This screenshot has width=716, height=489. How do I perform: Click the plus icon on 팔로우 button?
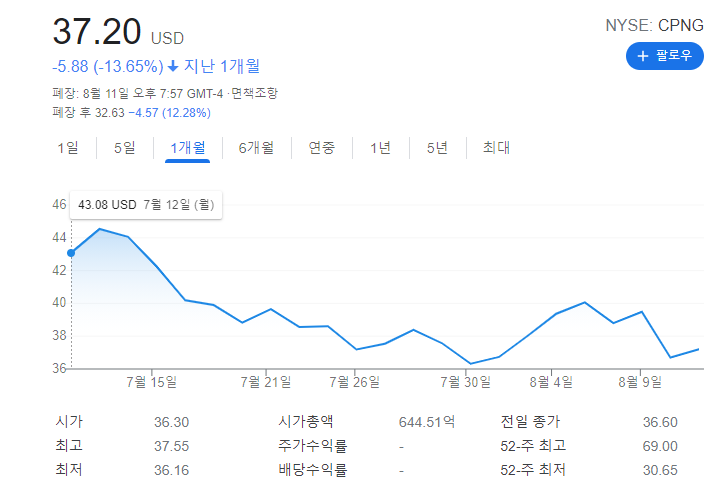click(x=643, y=56)
